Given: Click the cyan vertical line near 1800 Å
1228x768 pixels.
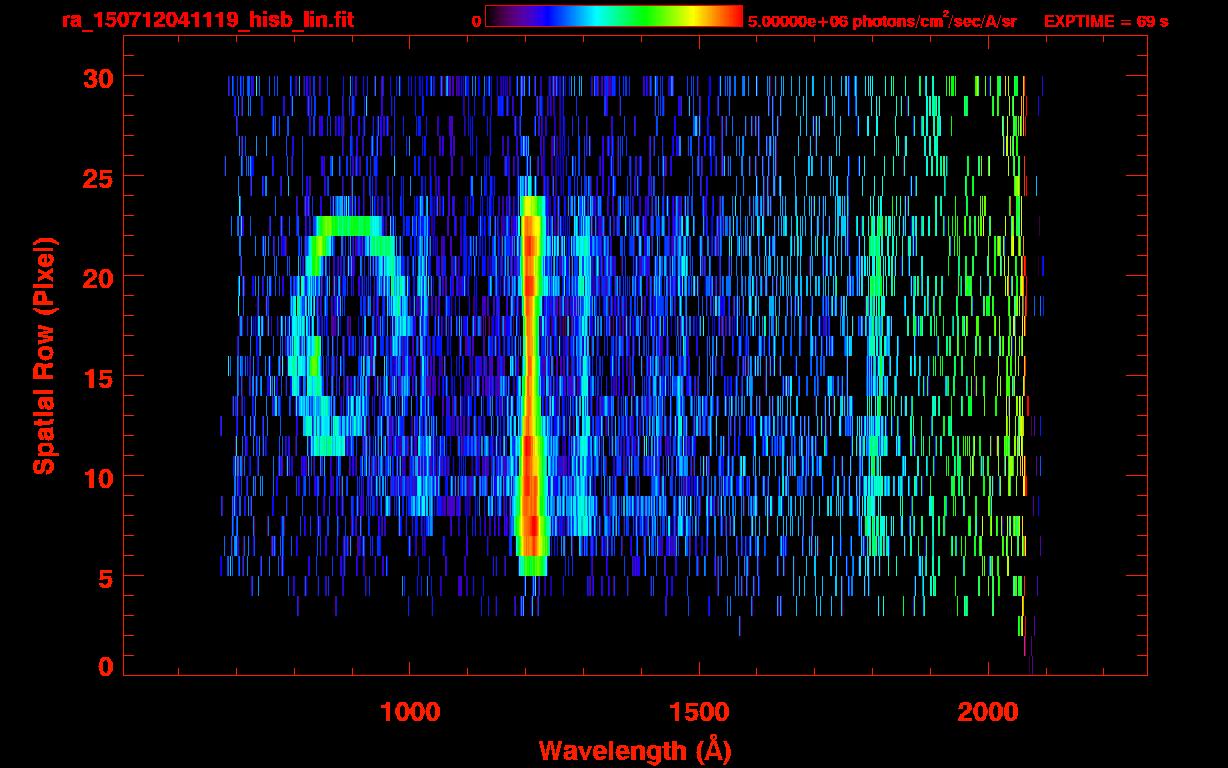Looking at the screenshot, I should tap(877, 385).
